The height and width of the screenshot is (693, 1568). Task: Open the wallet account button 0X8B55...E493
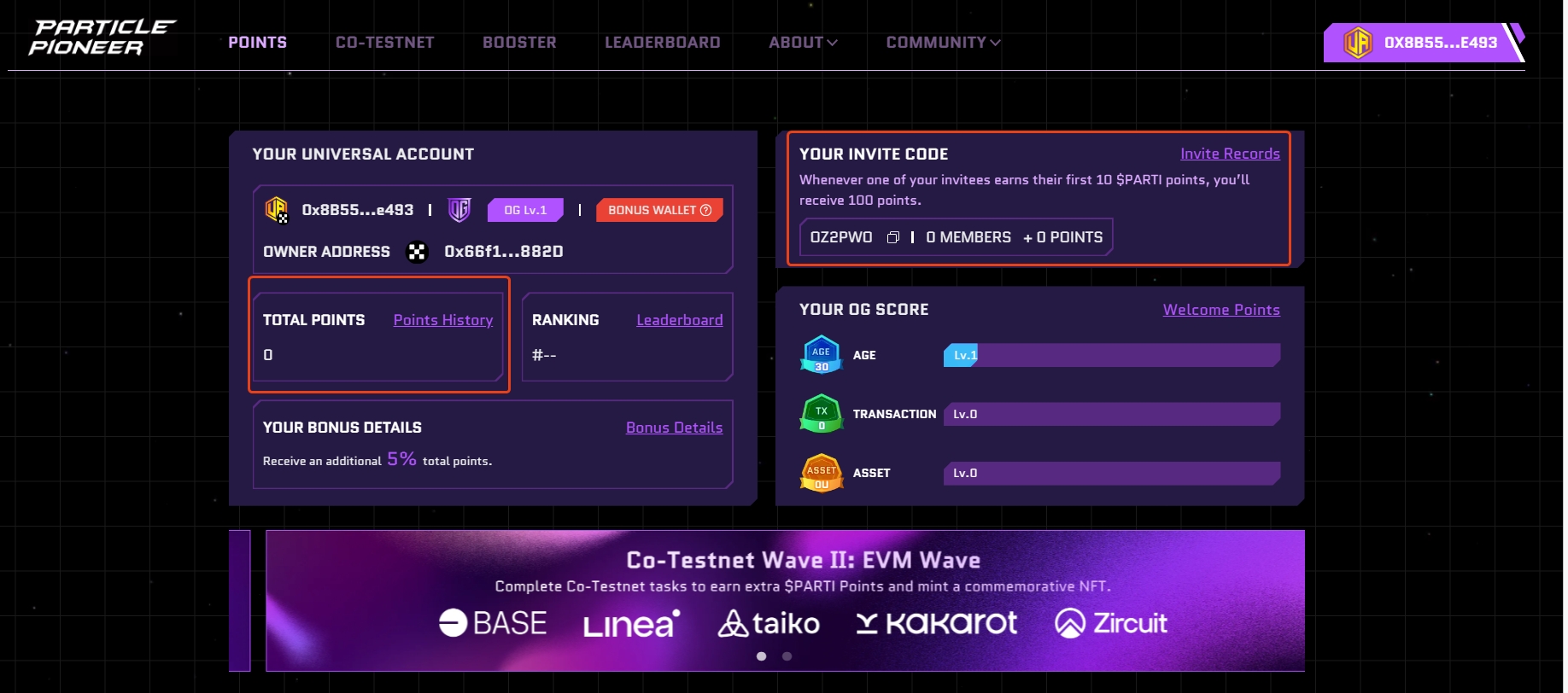point(1422,43)
